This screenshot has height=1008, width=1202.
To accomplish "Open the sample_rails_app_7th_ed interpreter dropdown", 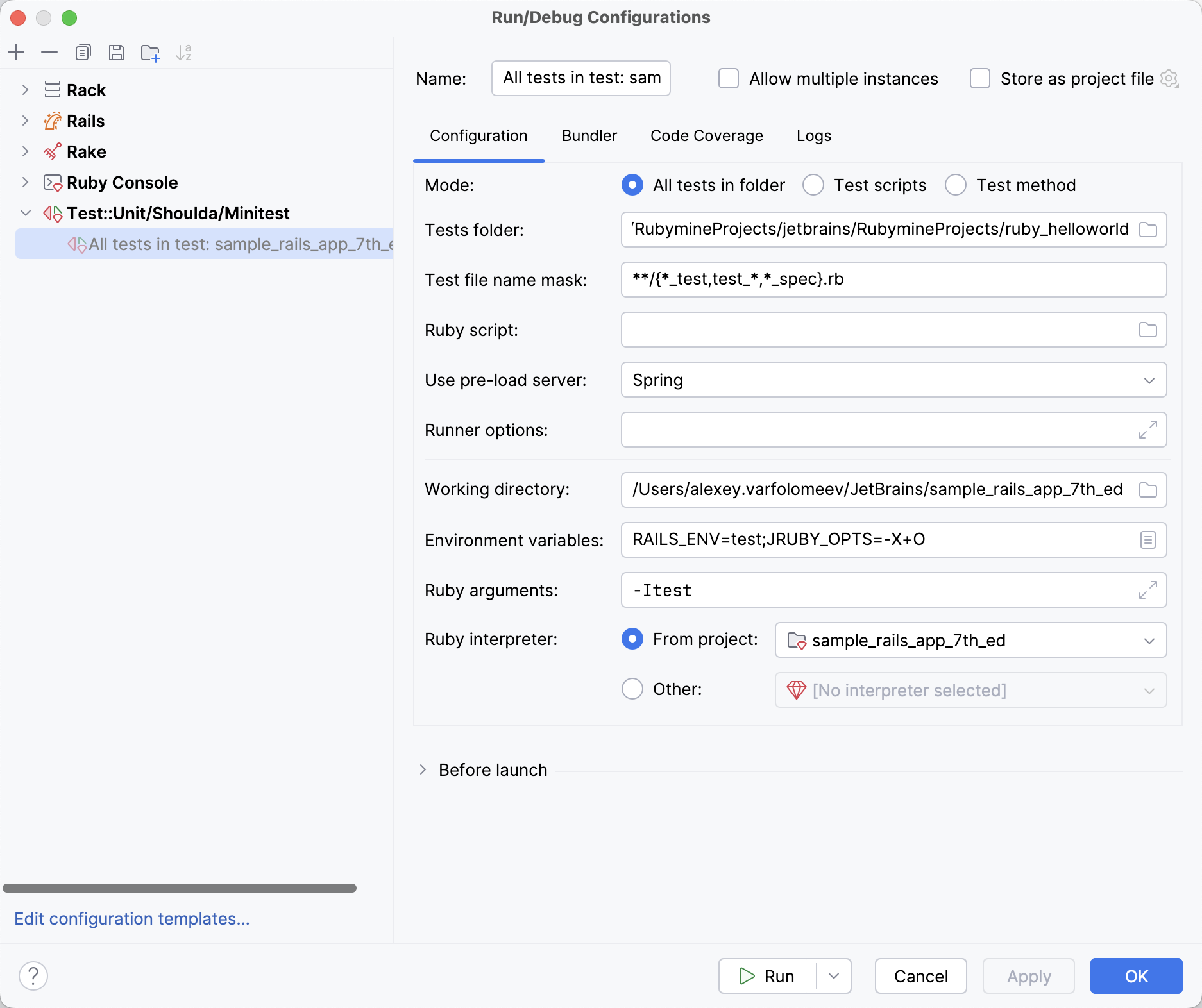I will coord(1149,640).
